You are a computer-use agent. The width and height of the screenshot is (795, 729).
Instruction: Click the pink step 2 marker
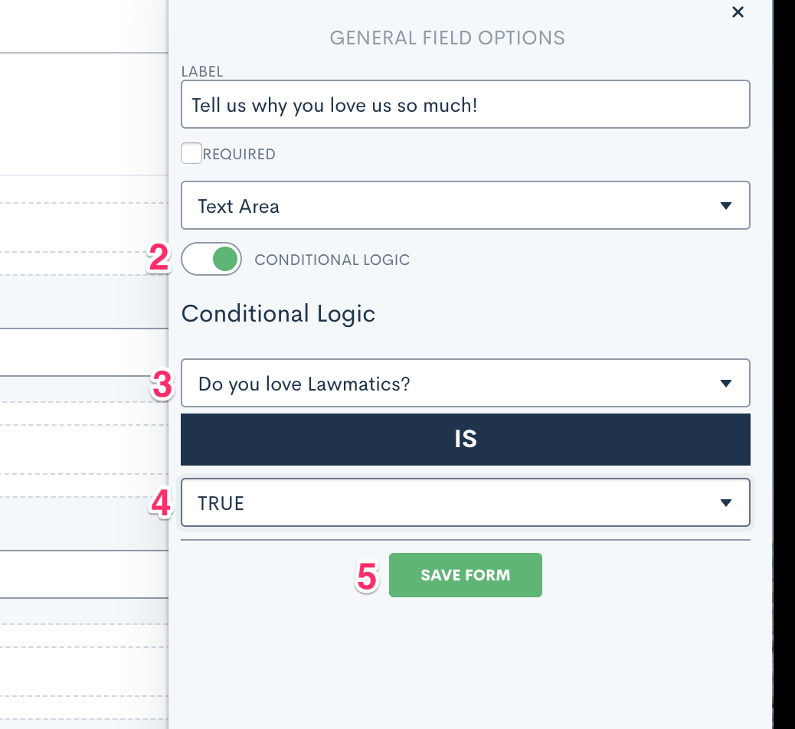pos(158,258)
